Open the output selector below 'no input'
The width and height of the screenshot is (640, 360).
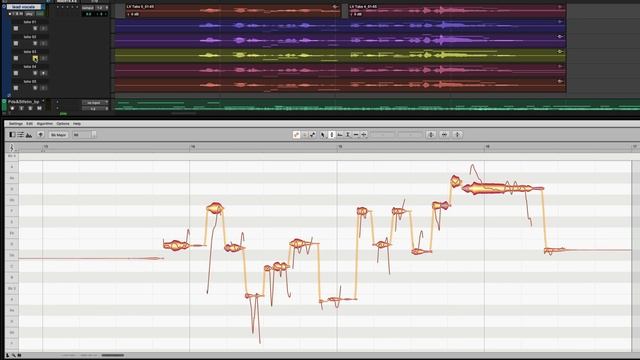[95, 109]
